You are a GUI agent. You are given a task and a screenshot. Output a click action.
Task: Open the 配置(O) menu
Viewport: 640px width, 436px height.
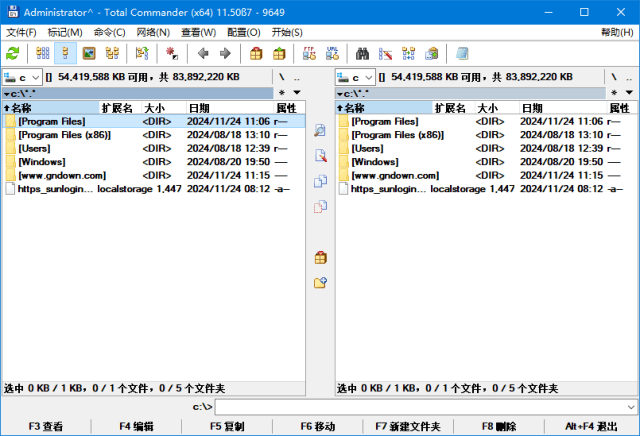pyautogui.click(x=243, y=32)
